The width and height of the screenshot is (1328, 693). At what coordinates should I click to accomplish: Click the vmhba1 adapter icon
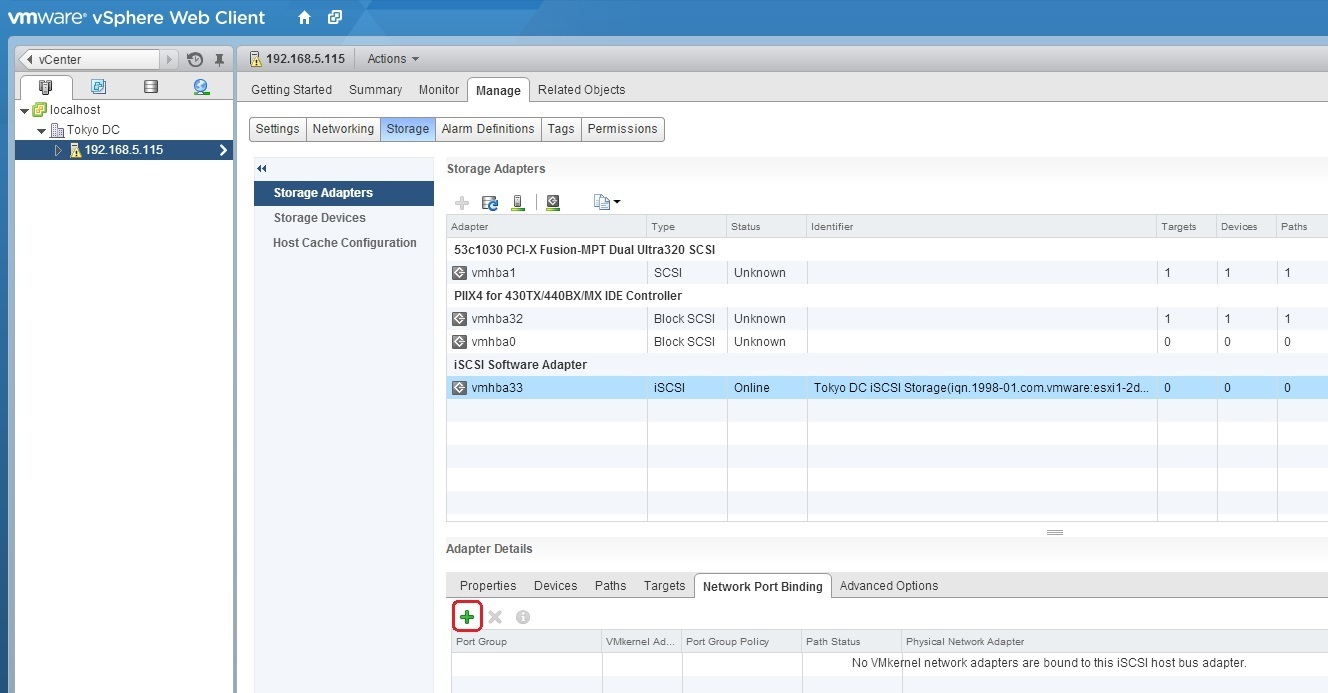pyautogui.click(x=460, y=273)
